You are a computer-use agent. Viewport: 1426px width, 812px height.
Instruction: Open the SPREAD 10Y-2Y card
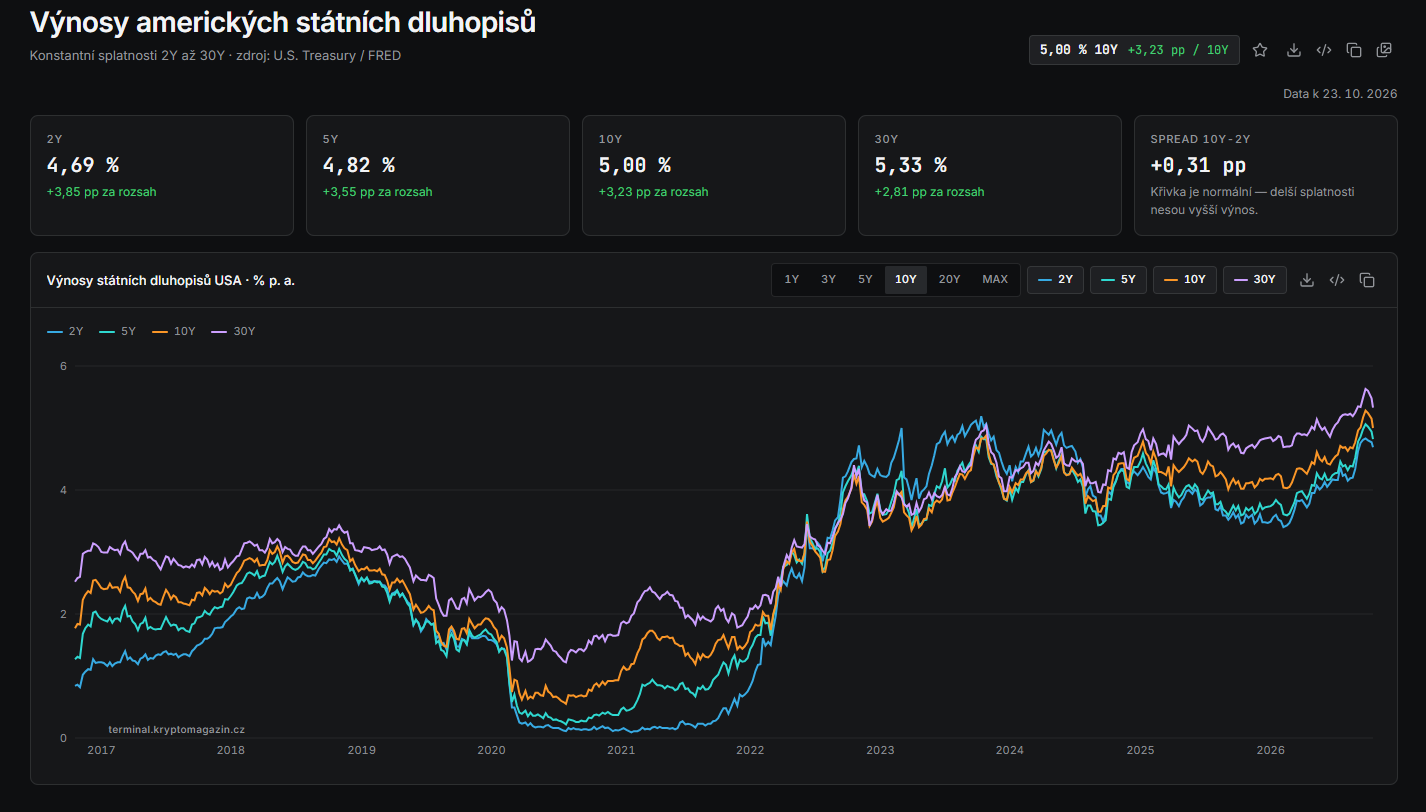tap(1265, 175)
